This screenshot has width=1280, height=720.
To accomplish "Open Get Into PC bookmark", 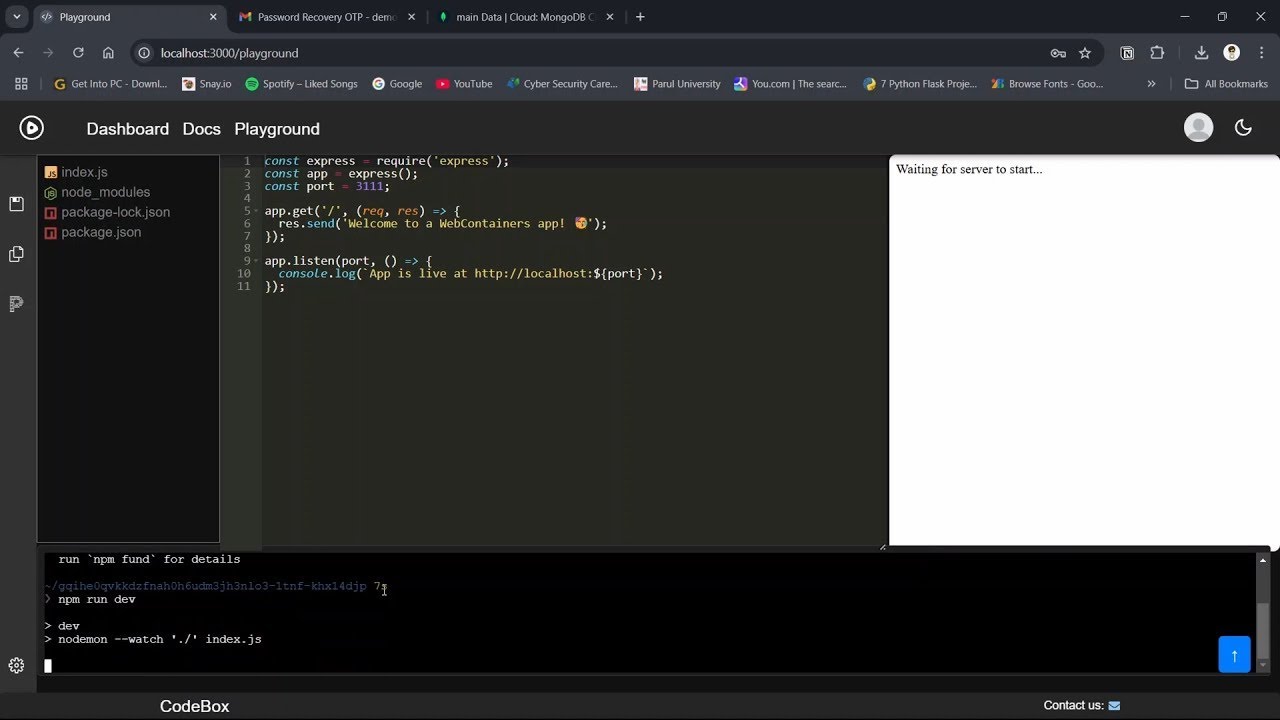I will (110, 84).
